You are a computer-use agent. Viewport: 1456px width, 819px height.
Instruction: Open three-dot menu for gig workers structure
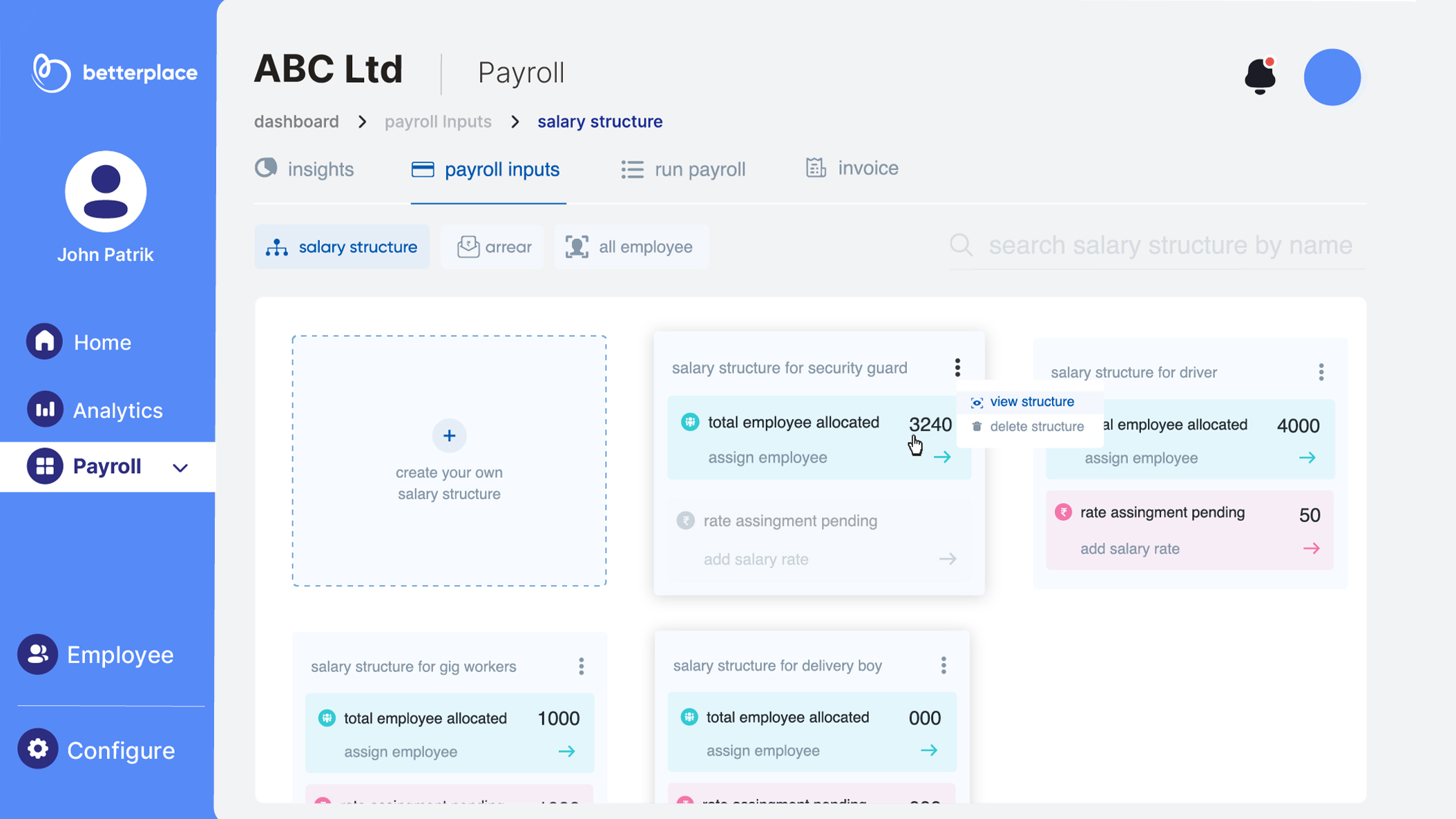(581, 666)
